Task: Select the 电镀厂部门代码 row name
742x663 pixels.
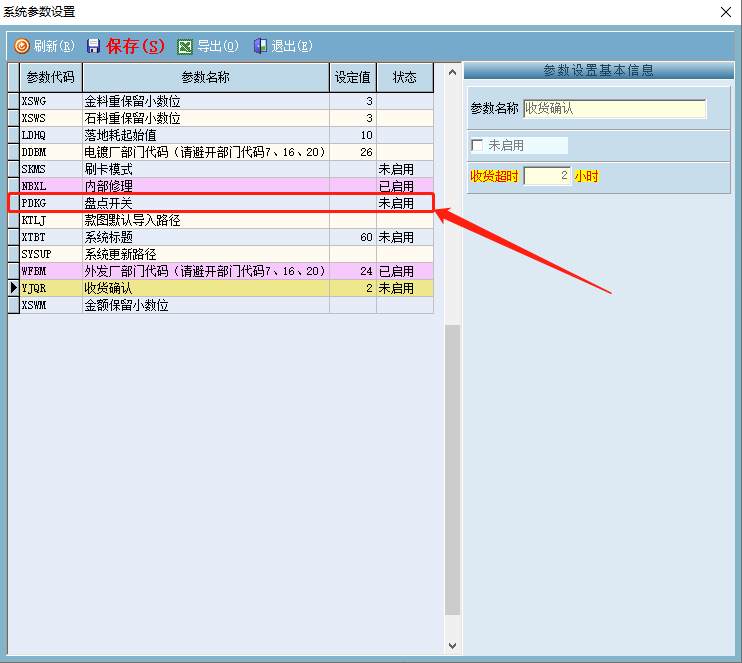Action: [x=206, y=152]
